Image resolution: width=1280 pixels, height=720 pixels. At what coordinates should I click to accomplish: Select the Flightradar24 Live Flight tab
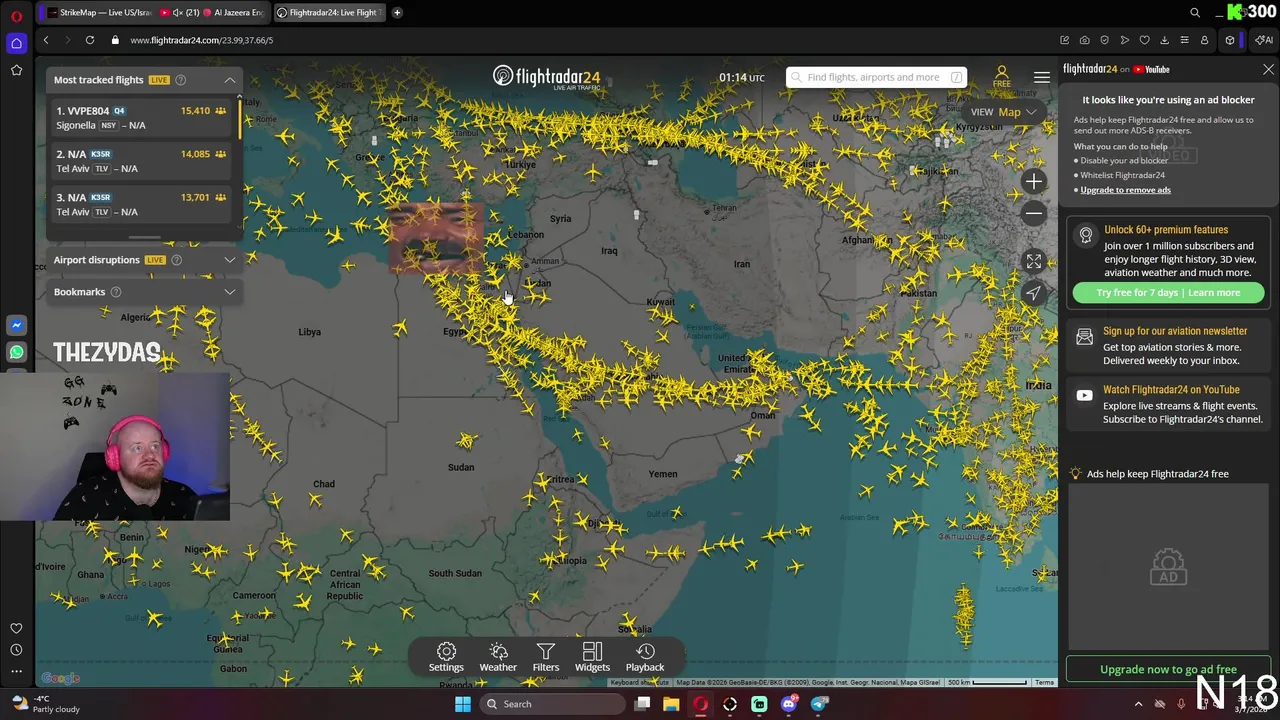[328, 13]
